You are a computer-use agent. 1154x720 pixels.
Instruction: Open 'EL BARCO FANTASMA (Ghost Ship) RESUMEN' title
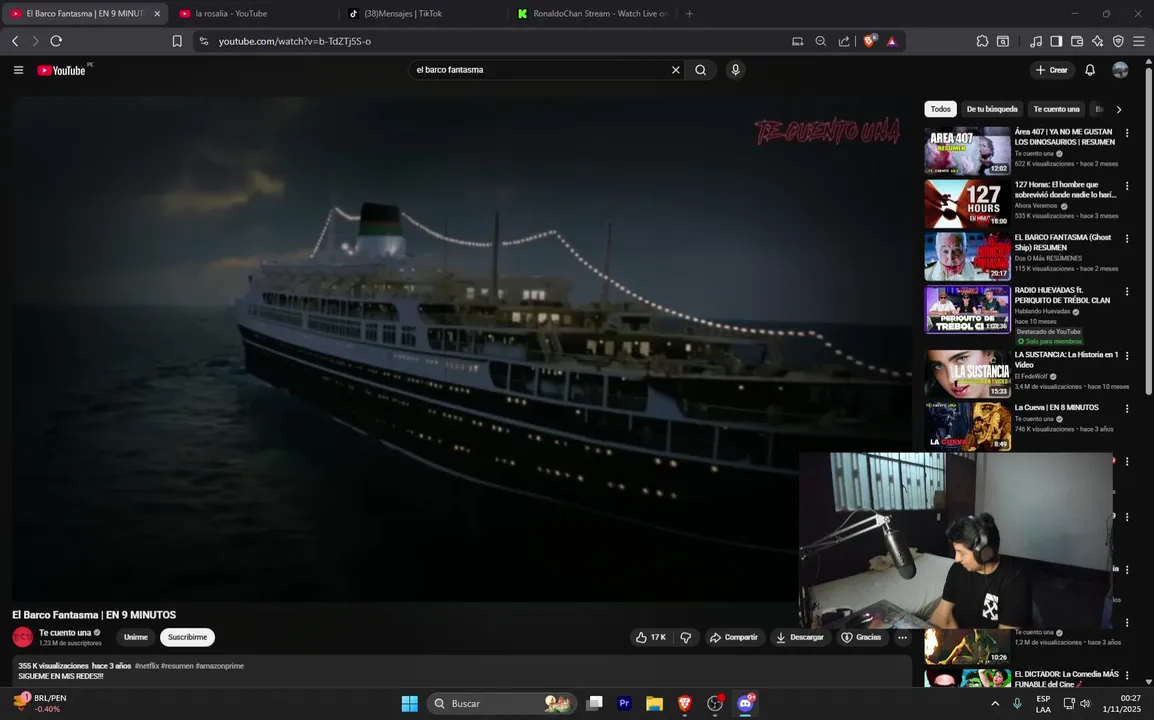[x=1063, y=242]
